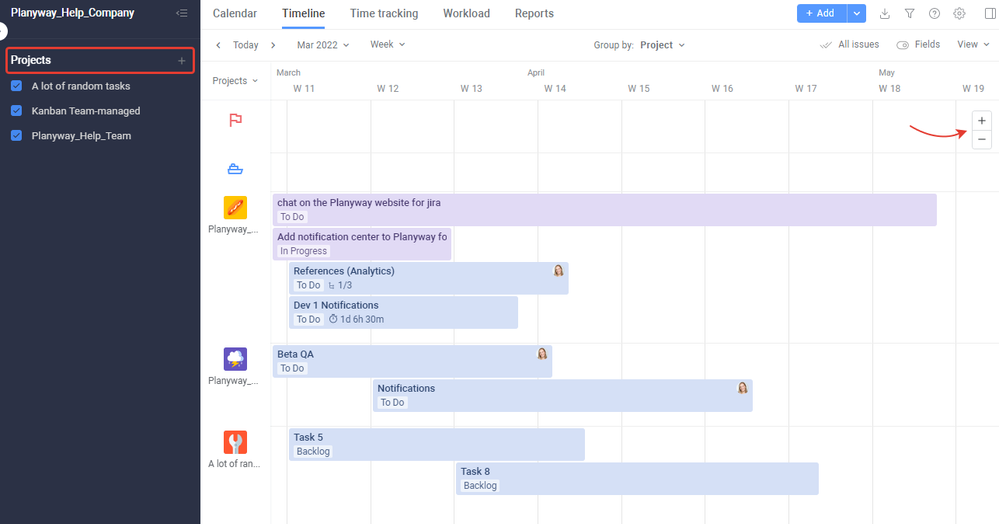This screenshot has height=524, width=999.
Task: Select the orange wrench project icon
Action: [235, 442]
